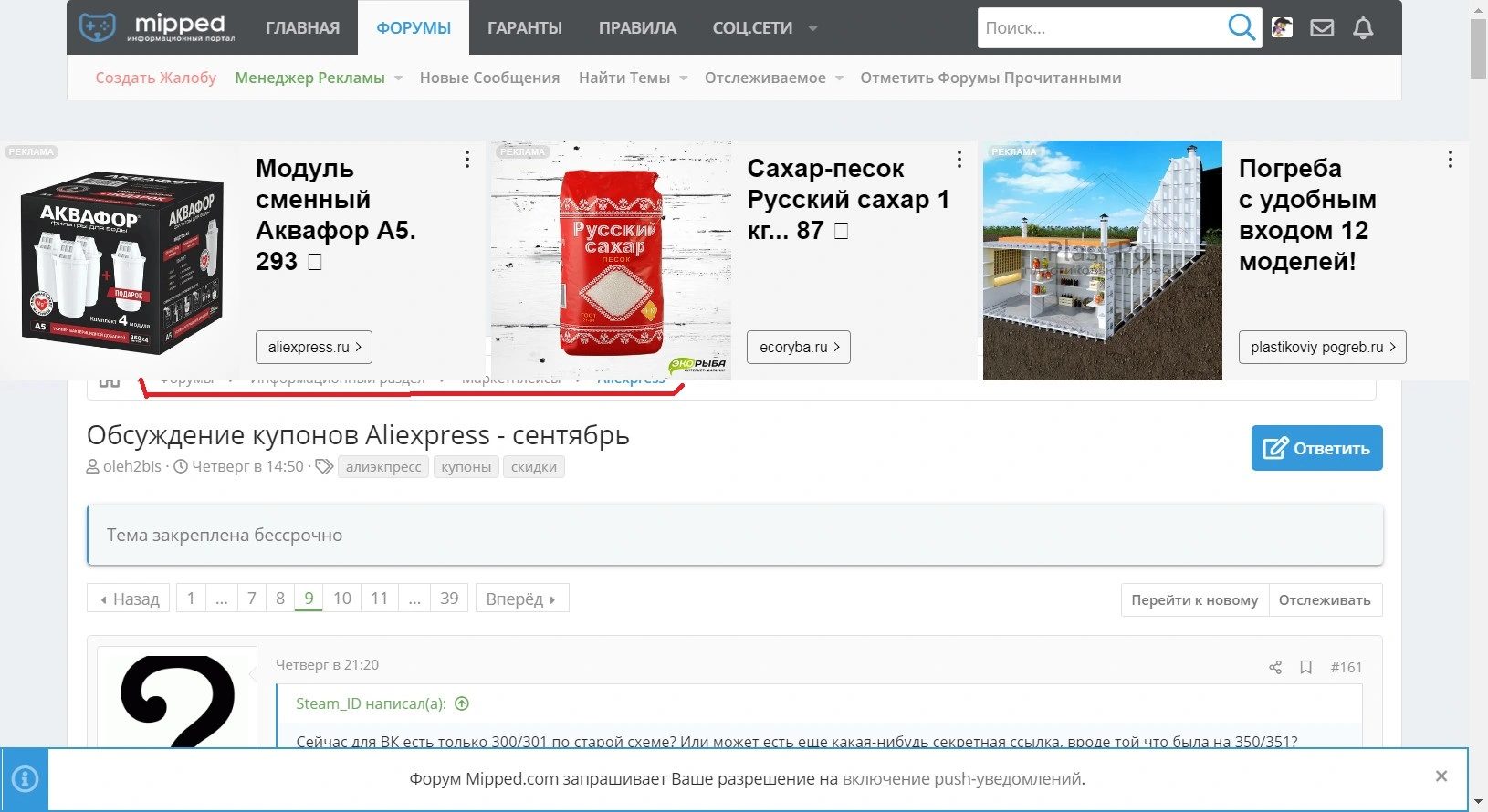Open Отслеживаемое menu
This screenshot has height=812, width=1488.
coord(765,78)
